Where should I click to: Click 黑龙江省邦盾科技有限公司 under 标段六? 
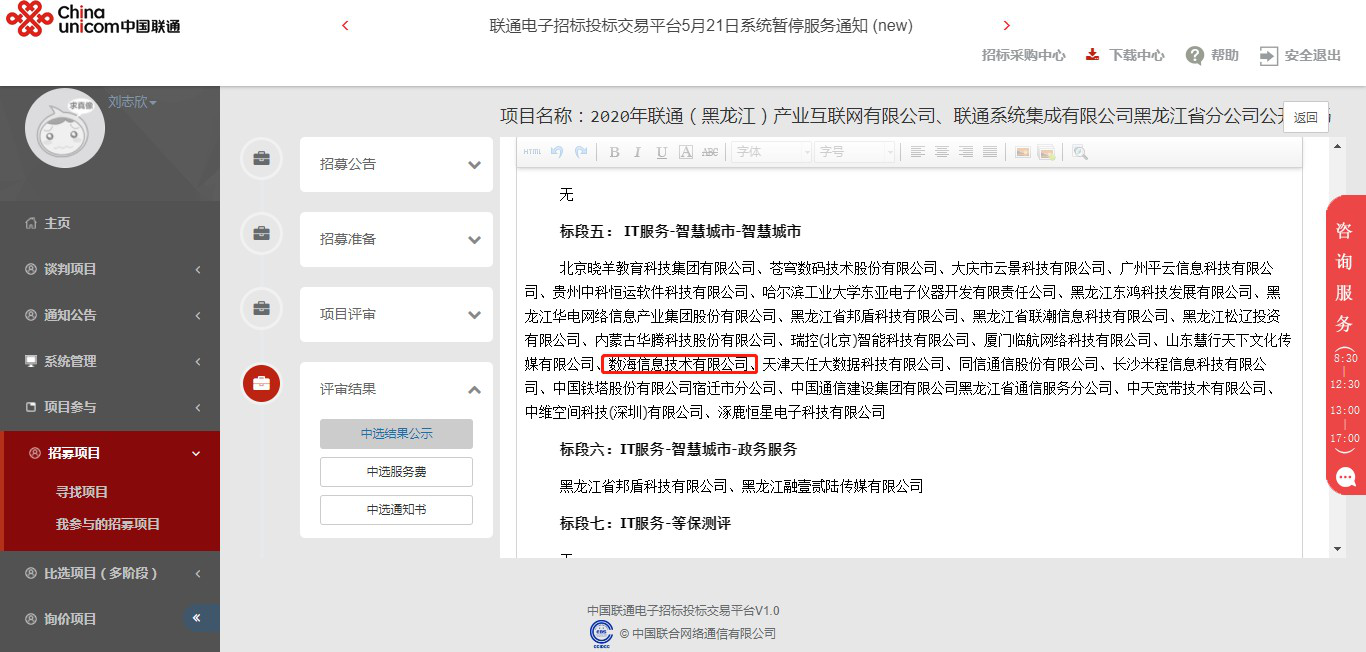(643, 487)
